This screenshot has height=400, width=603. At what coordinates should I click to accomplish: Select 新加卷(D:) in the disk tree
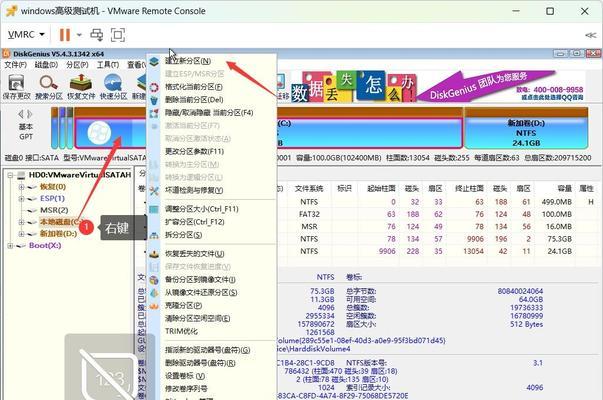[58, 234]
